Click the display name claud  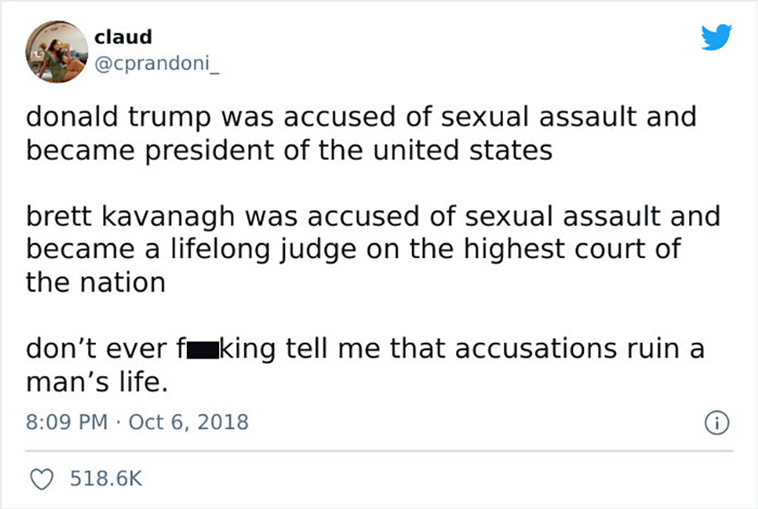coord(123,37)
